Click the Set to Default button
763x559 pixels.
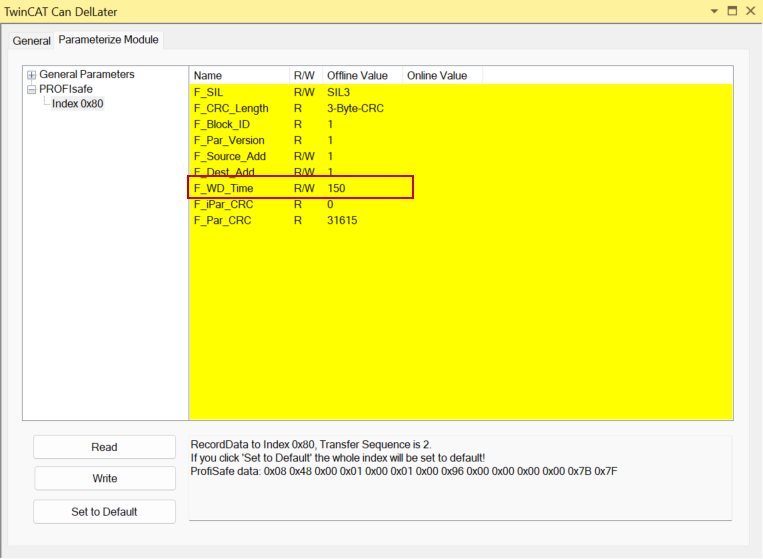tap(104, 512)
